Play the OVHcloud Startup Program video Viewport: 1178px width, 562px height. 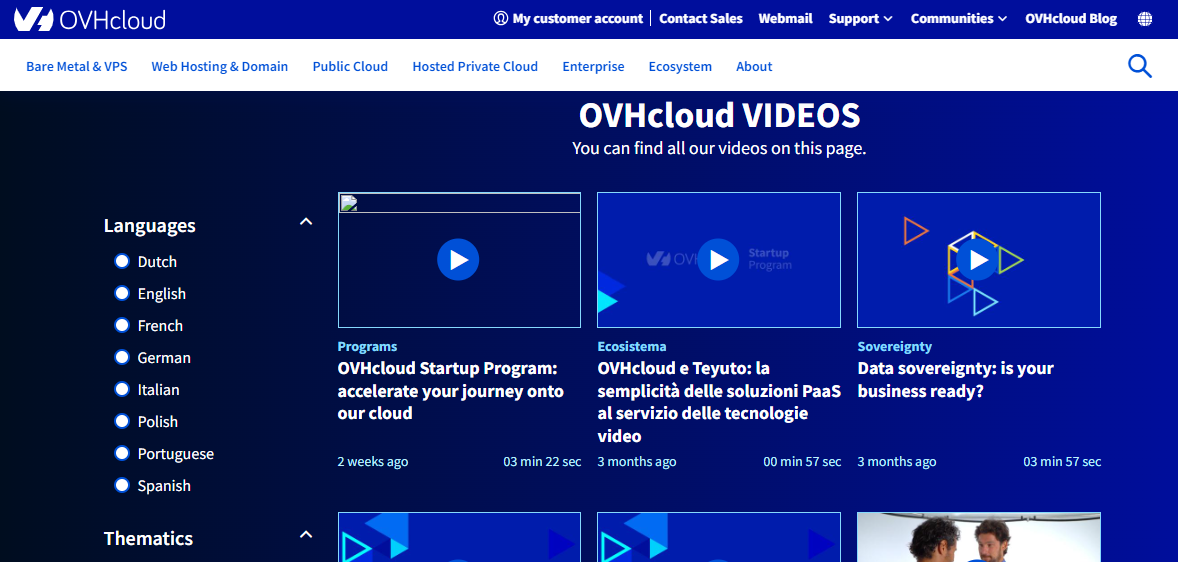click(458, 260)
